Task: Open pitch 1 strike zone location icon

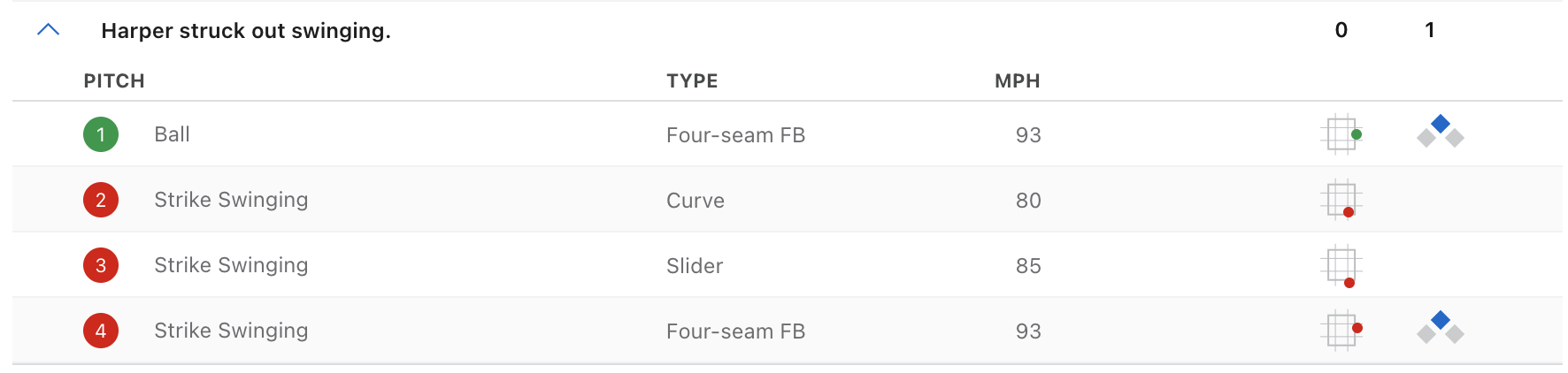Action: click(1341, 134)
